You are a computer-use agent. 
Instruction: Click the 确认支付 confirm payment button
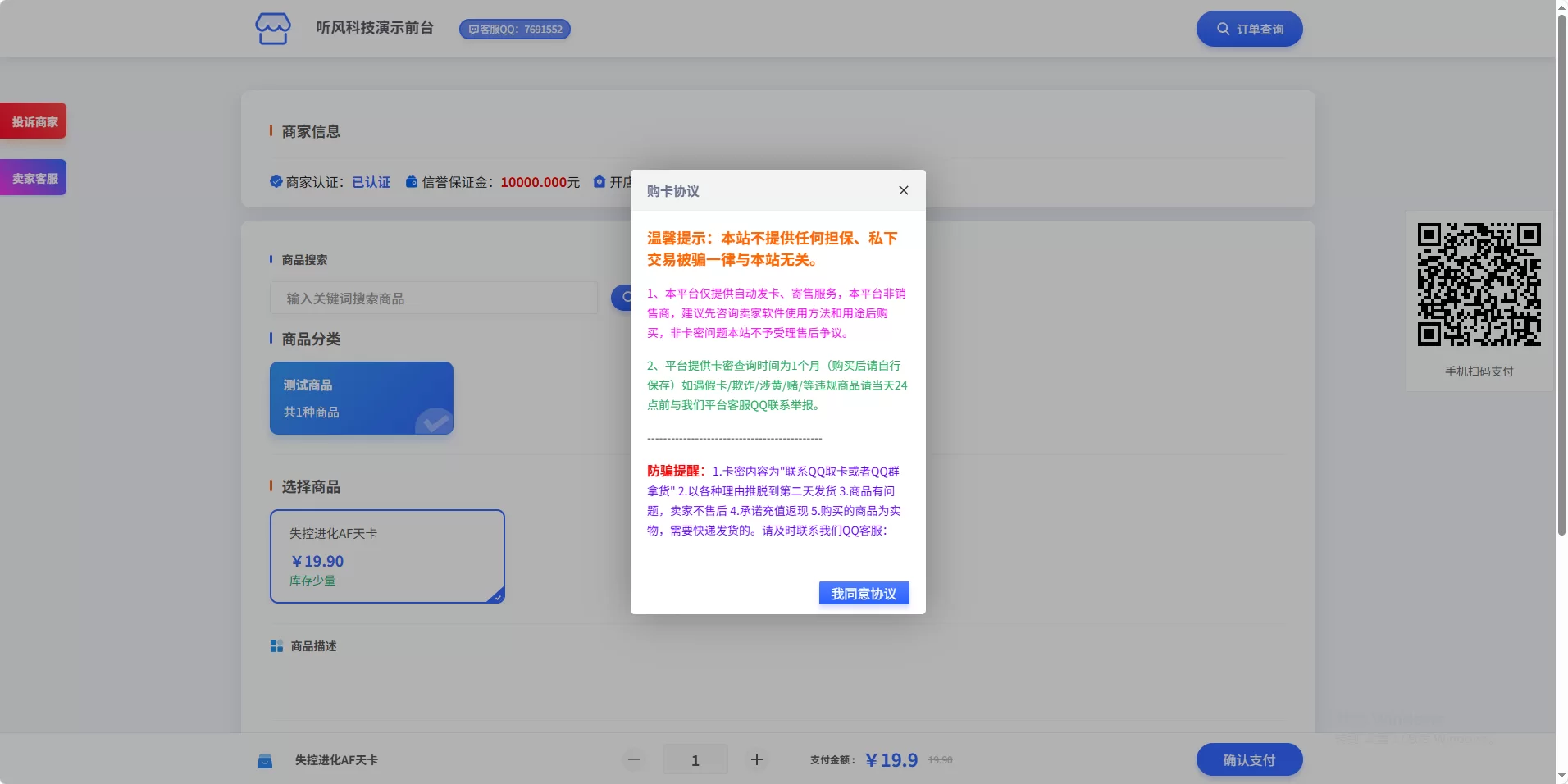1249,759
